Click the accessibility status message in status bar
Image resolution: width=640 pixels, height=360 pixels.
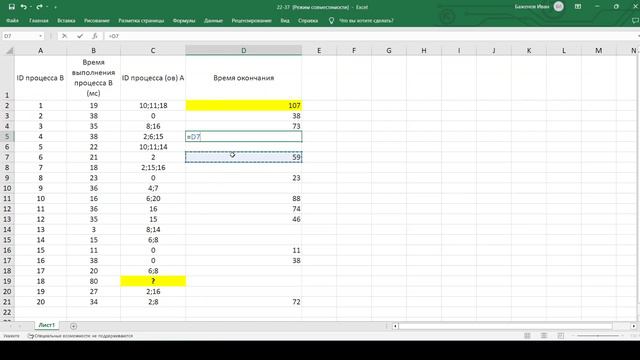tap(80, 336)
